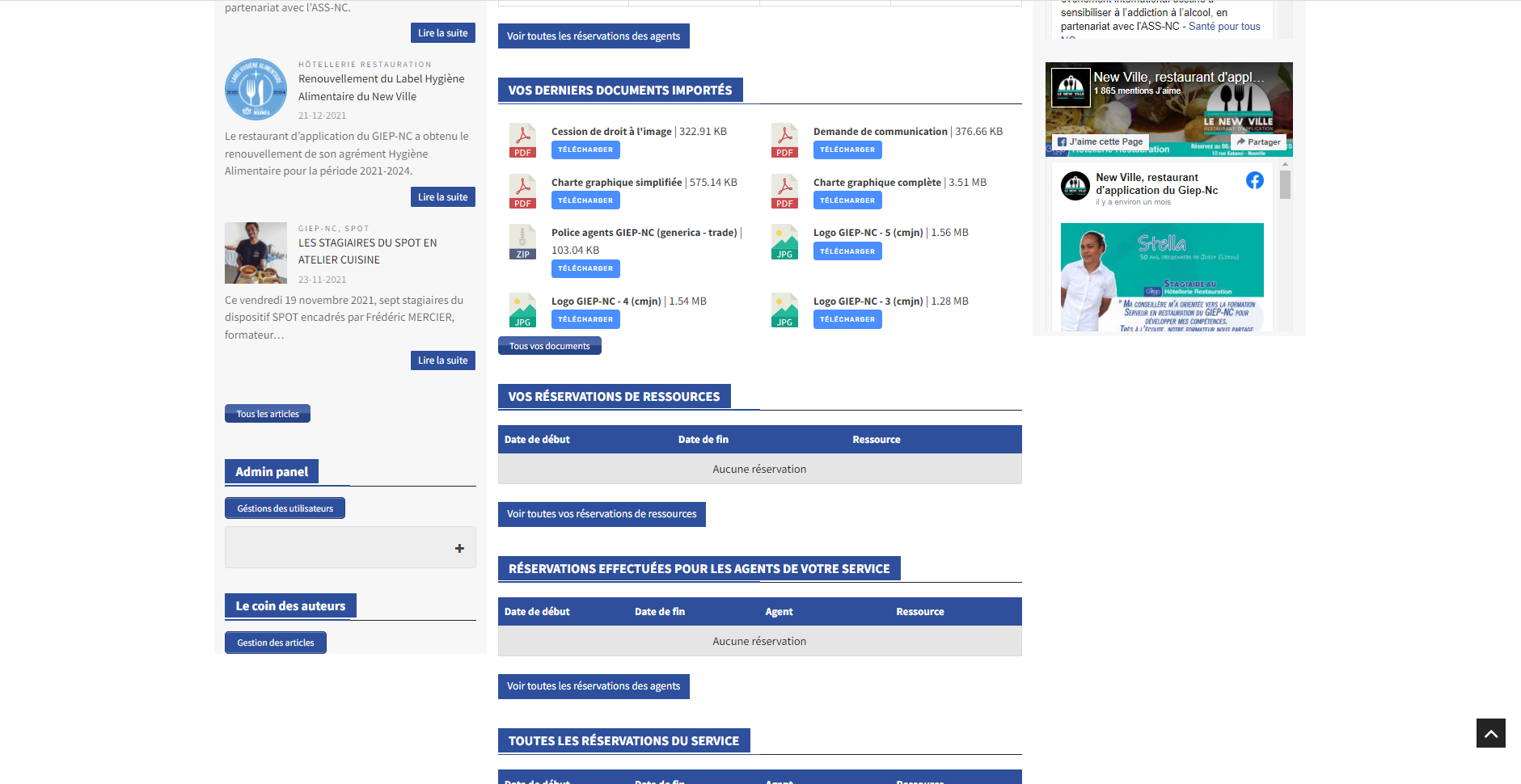The image size is (1521, 784).
Task: Open LES STAGIAIRES DU SPOT EN ATELIER CUISINE title
Action: click(368, 251)
